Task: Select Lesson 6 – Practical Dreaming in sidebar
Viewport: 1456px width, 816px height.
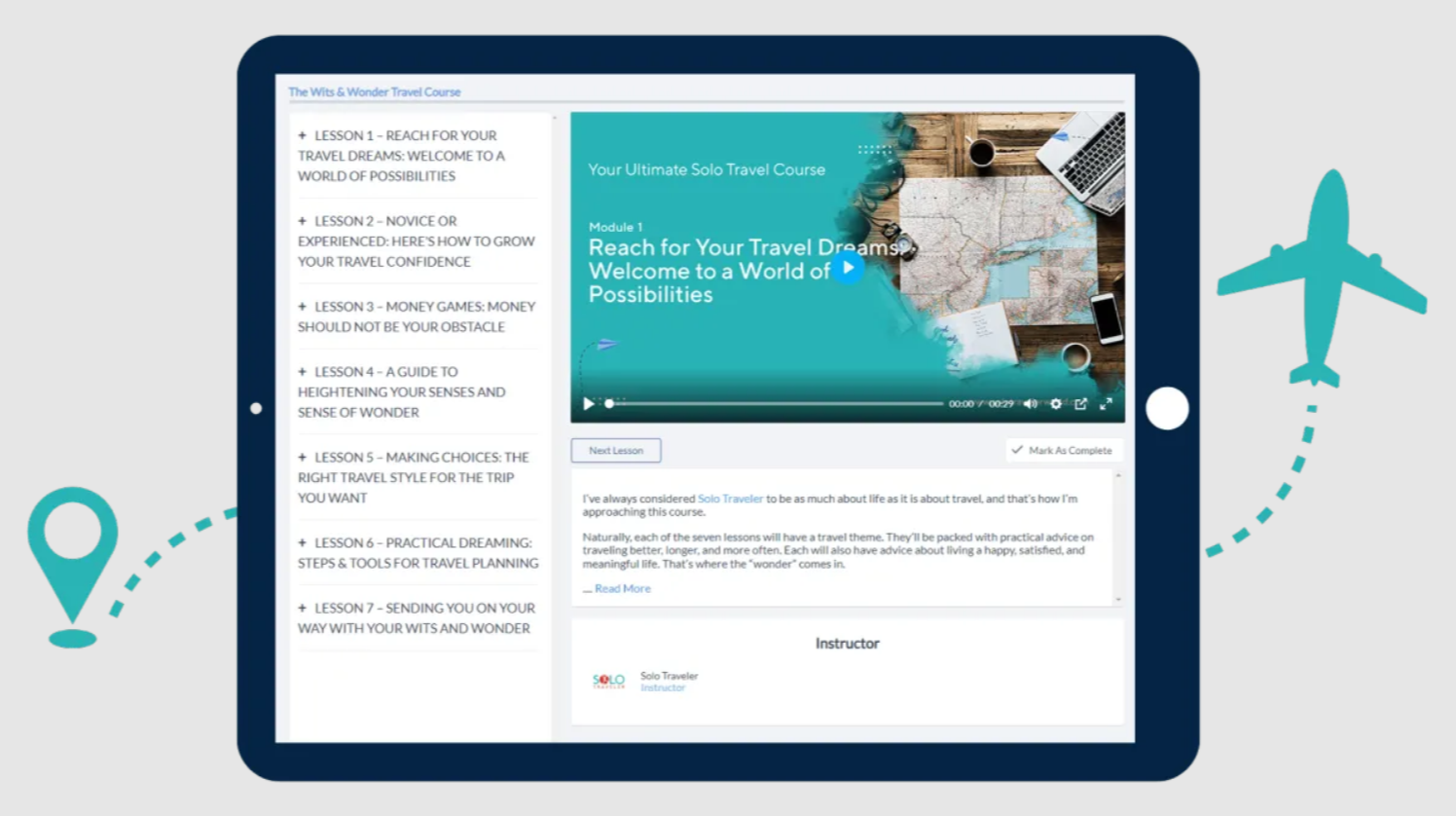Action: click(418, 553)
